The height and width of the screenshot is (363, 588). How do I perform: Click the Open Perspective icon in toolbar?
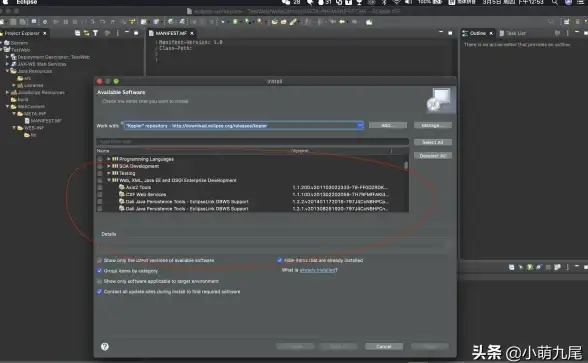tap(567, 22)
